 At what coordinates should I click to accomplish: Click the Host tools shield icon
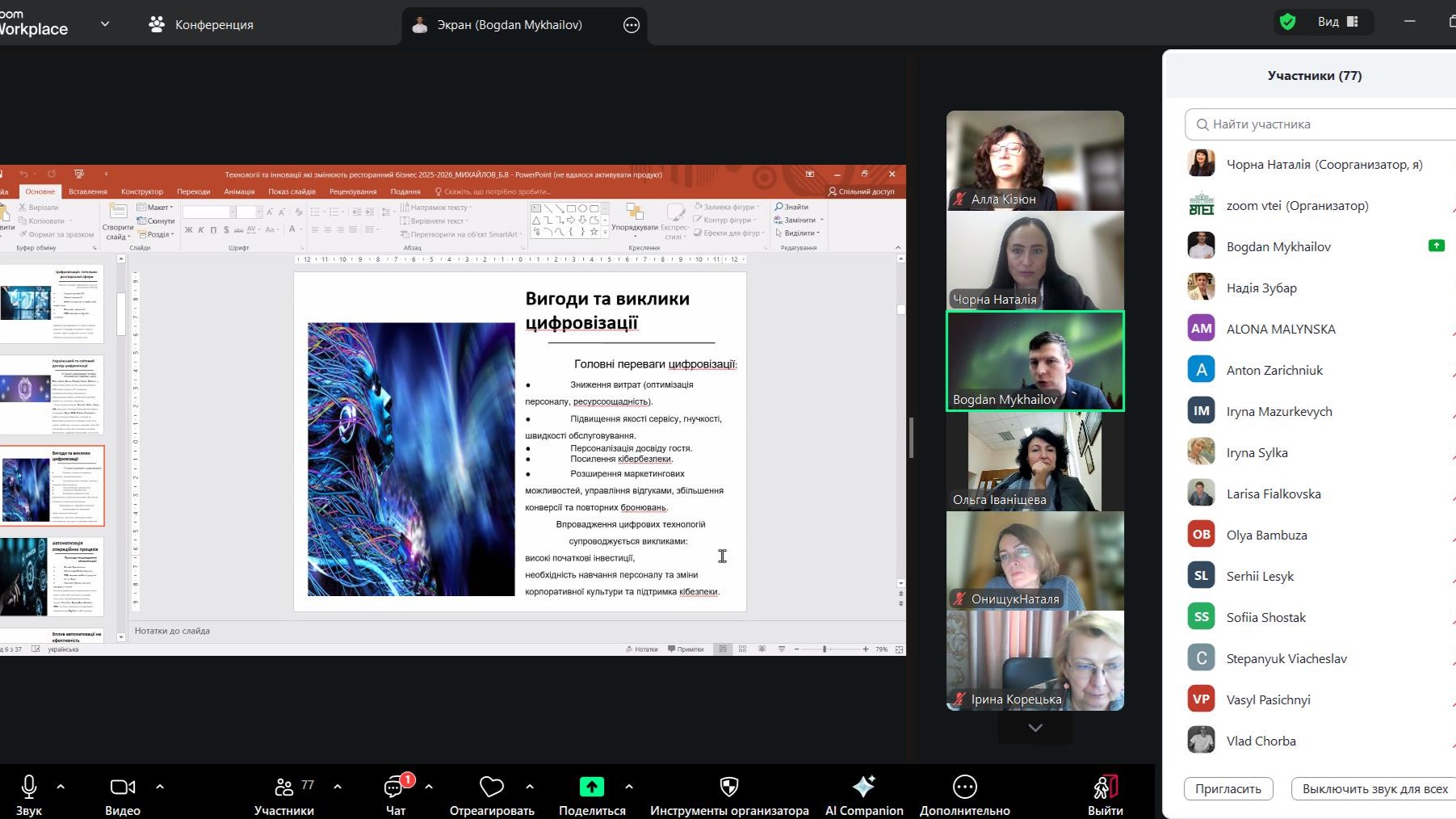tap(728, 787)
